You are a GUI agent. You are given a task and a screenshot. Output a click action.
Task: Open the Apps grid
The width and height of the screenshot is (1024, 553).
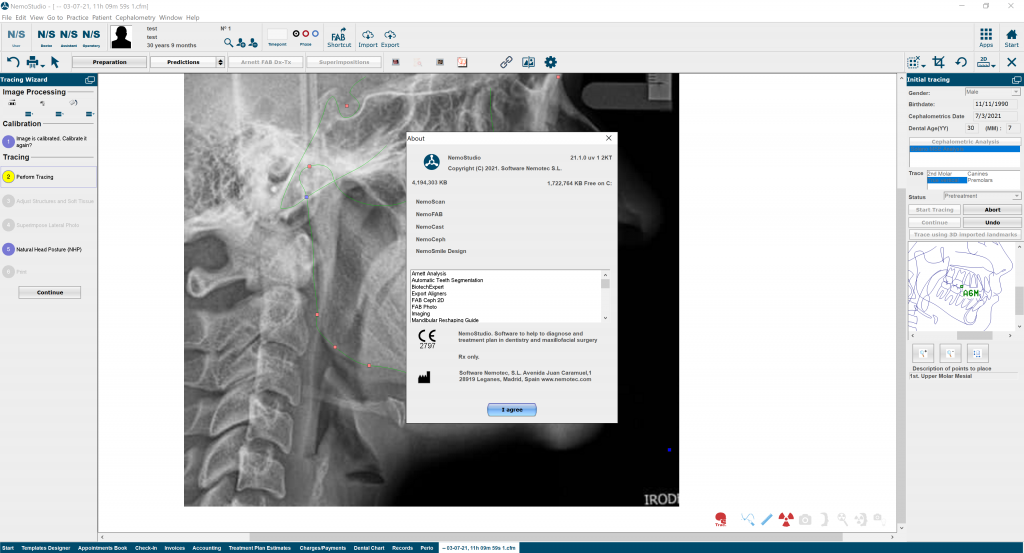(986, 36)
